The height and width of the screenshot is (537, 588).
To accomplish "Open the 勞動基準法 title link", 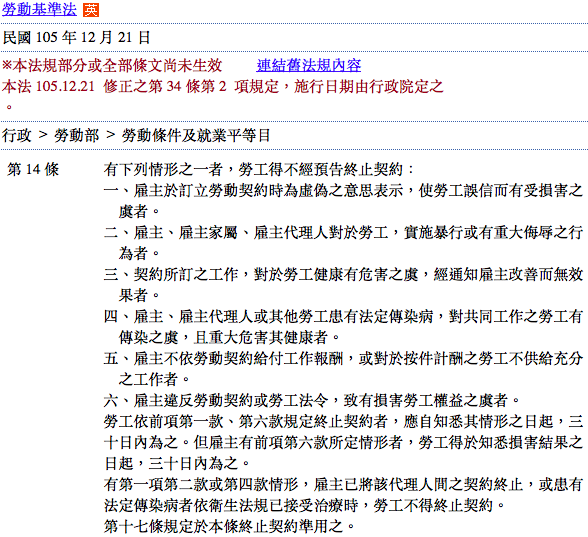I will (39, 9).
